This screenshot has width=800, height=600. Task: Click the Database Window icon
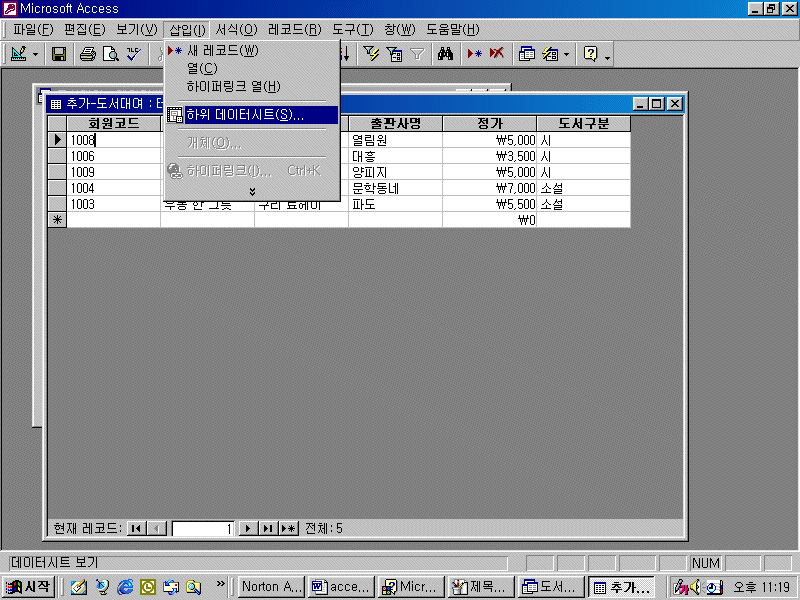point(526,54)
